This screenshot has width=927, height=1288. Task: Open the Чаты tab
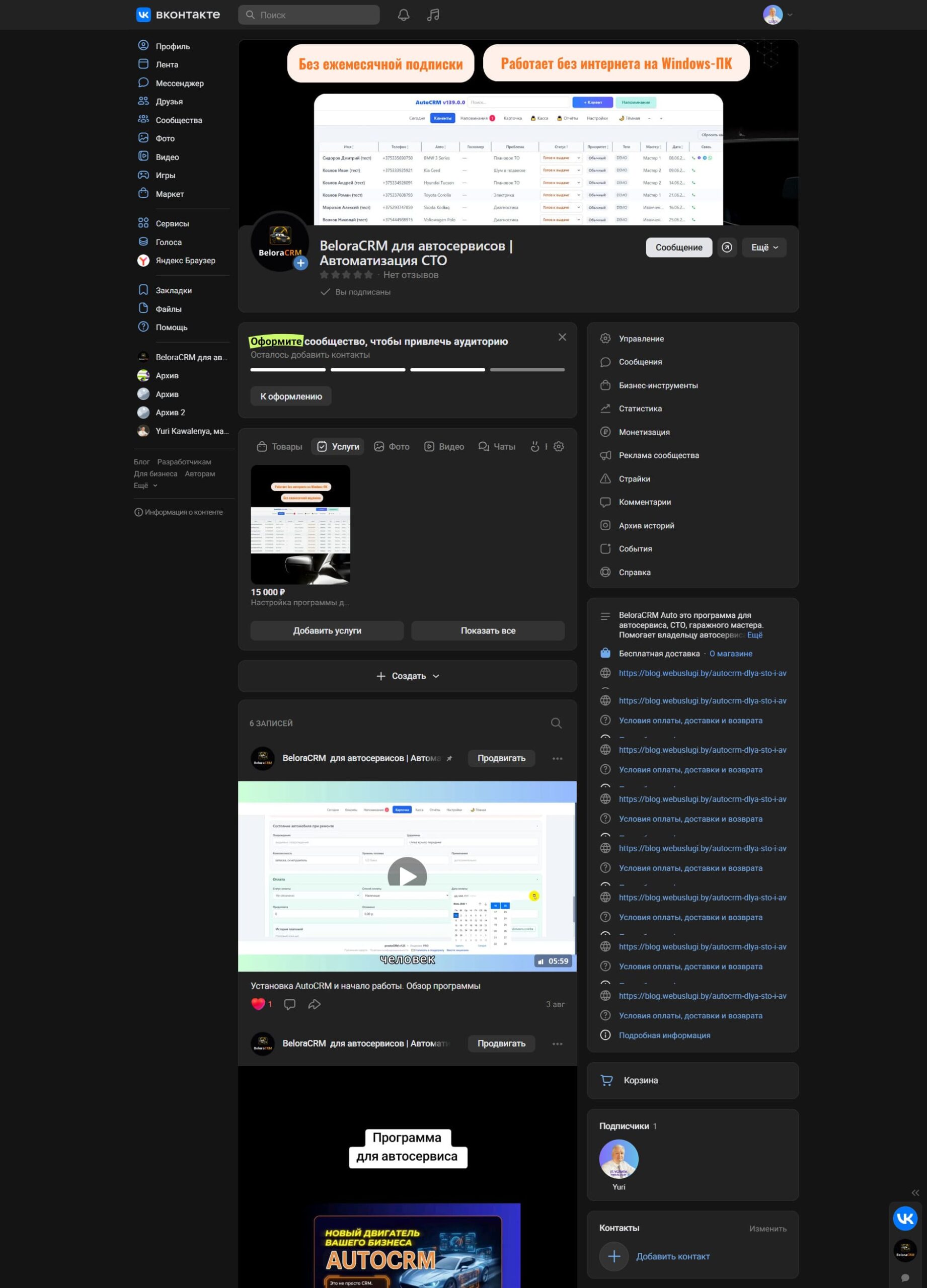pyautogui.click(x=496, y=446)
